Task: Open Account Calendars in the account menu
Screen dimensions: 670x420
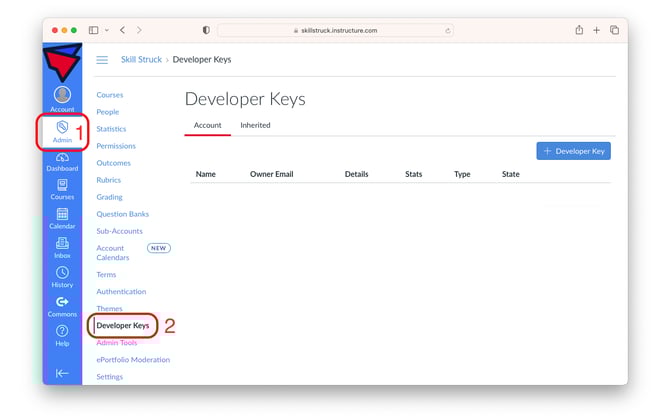Action: pos(113,253)
